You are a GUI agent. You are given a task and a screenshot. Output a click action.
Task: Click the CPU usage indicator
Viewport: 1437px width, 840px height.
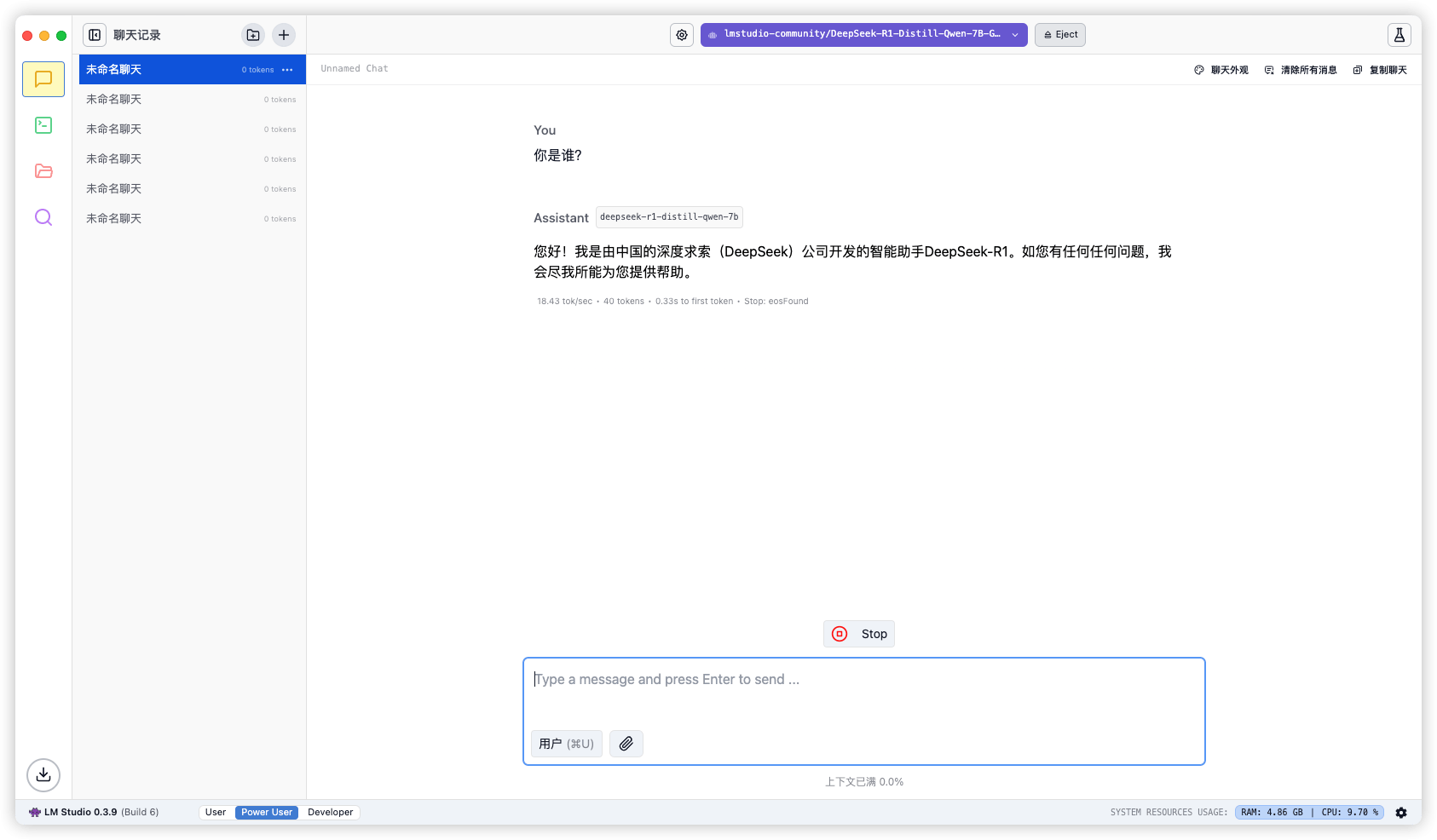point(1350,813)
